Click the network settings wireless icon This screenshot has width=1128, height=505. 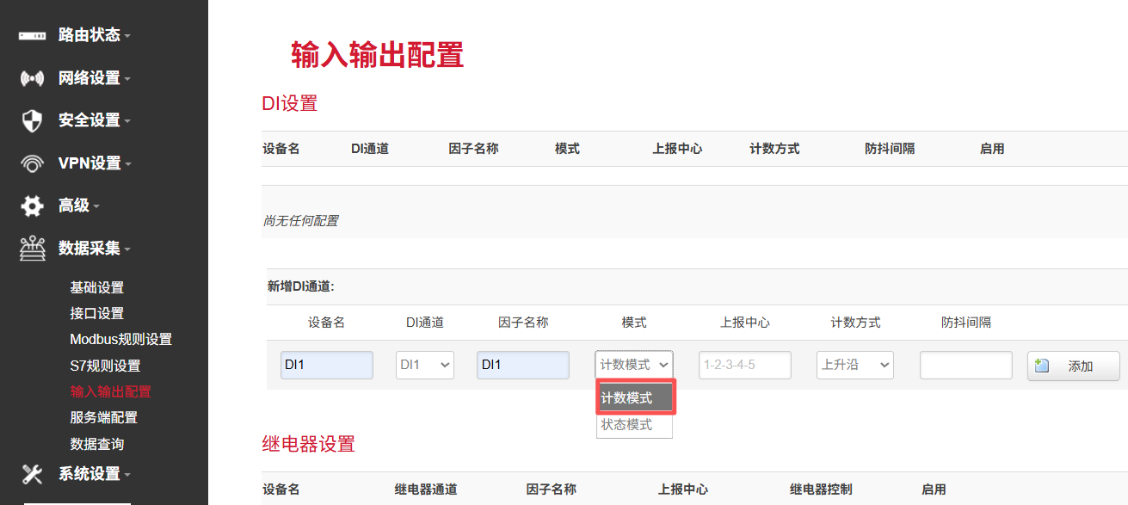click(32, 78)
